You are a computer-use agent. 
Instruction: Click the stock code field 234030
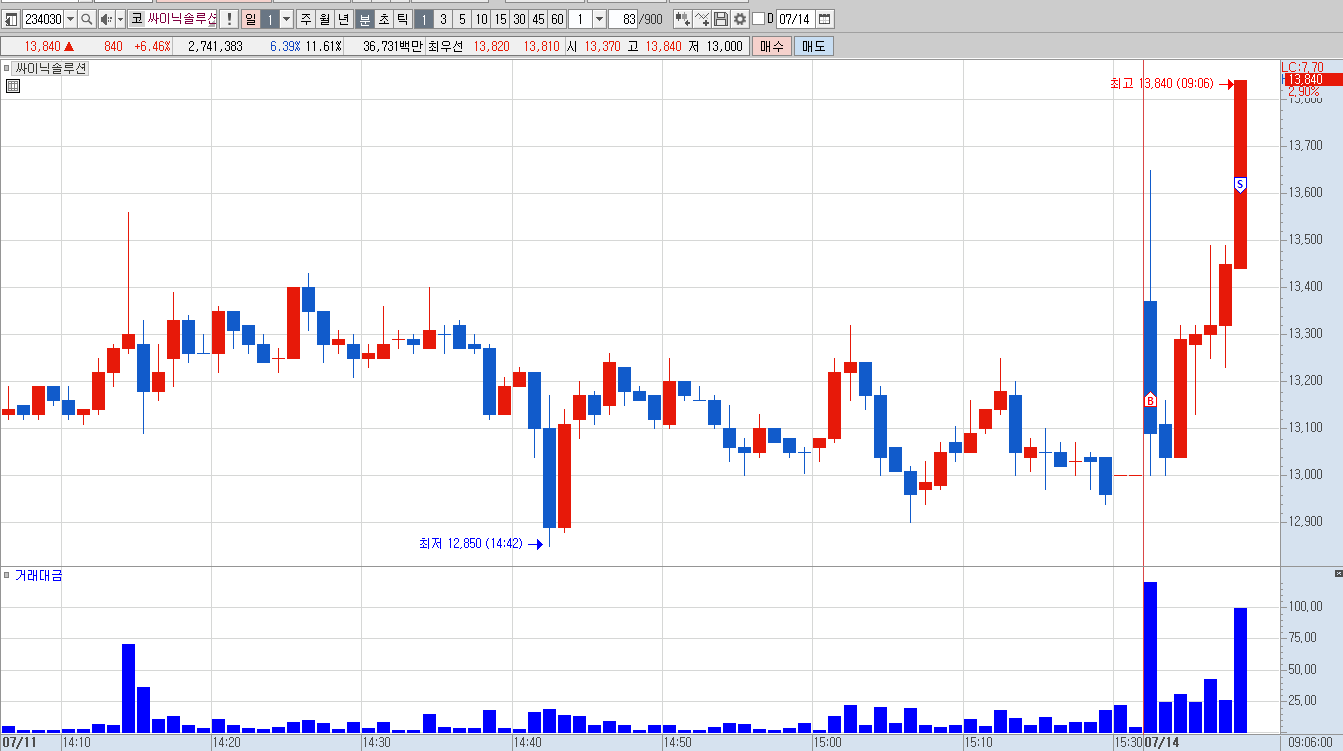(43, 19)
